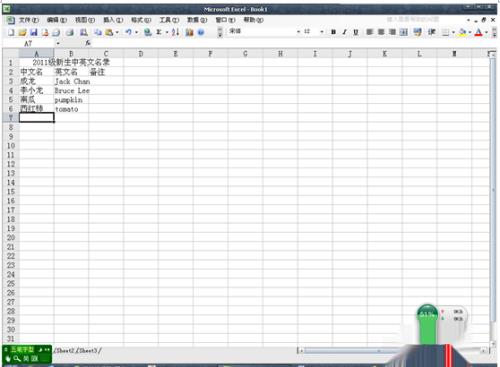The height and width of the screenshot is (367, 500).
Task: Click the increase indent icon
Action: point(432,32)
